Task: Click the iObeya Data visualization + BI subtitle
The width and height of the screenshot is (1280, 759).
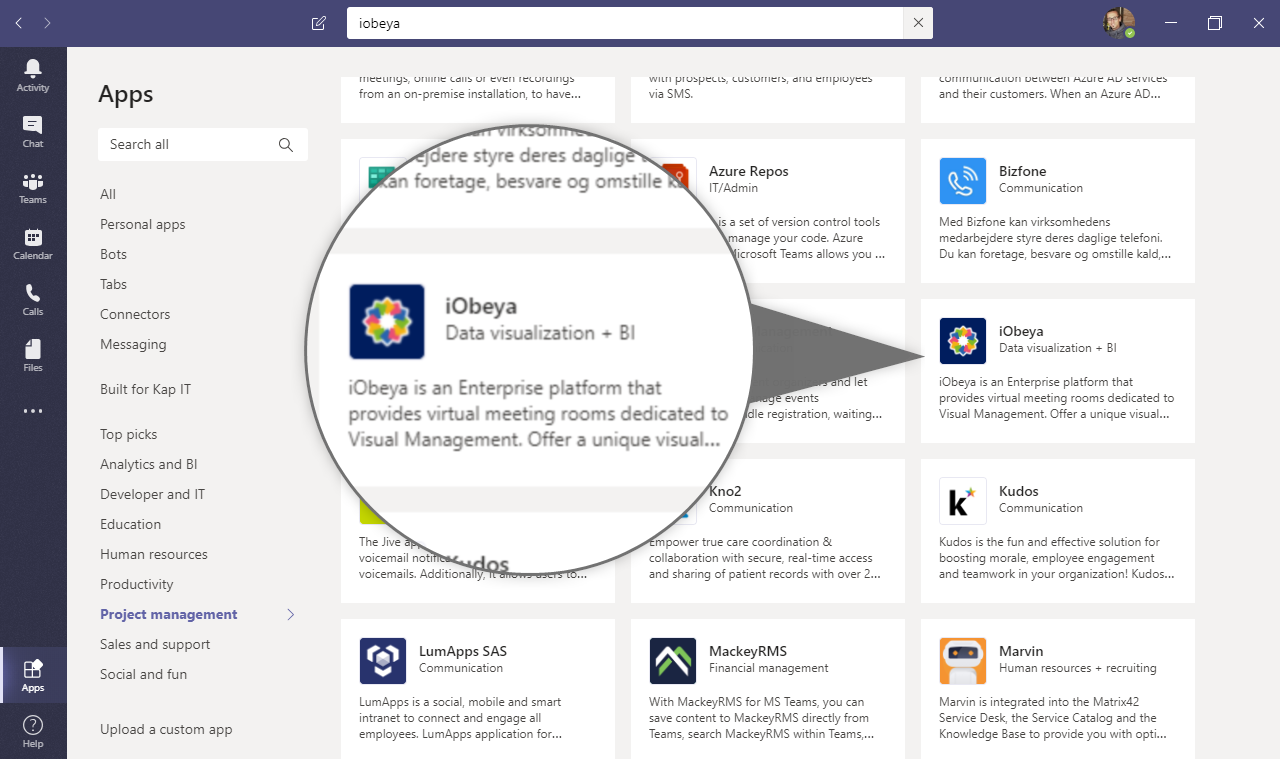Action: coord(1058,348)
